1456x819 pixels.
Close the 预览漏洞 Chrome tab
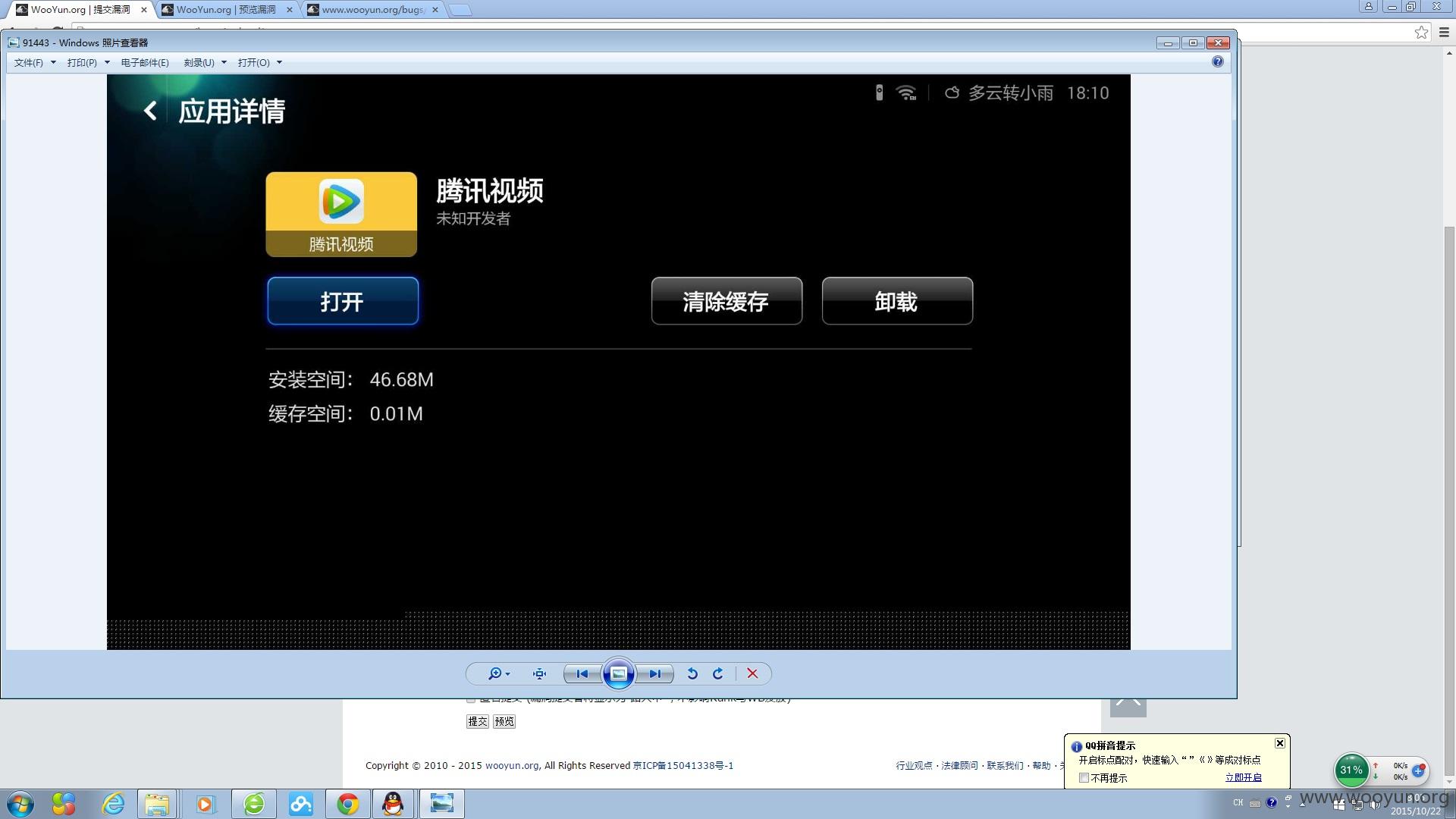coord(290,10)
